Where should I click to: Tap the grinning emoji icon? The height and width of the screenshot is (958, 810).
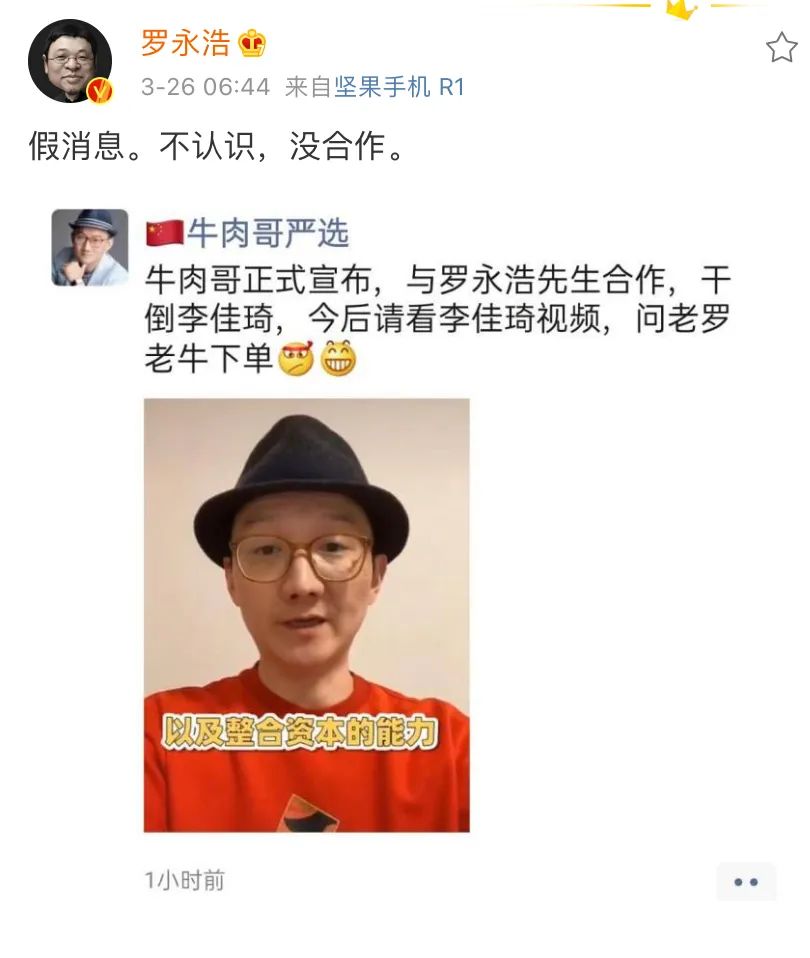[338, 358]
